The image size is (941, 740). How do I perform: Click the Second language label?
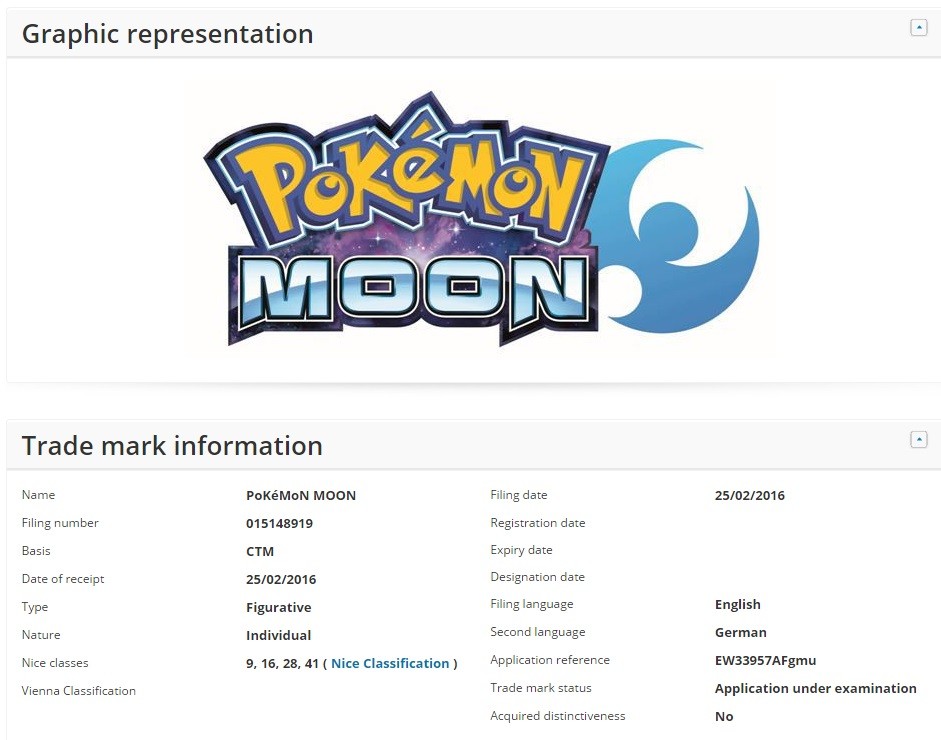(537, 631)
